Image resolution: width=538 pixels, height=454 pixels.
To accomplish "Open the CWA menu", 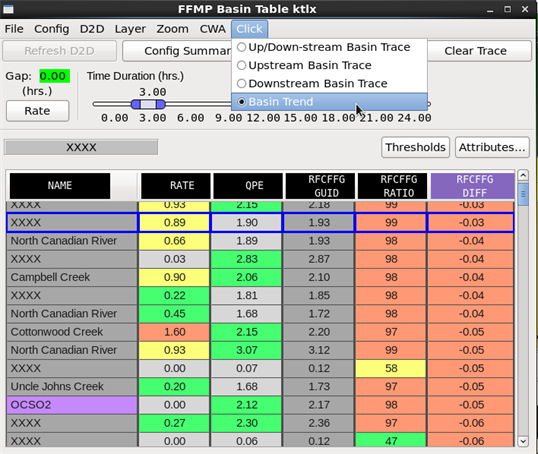I will tap(212, 29).
